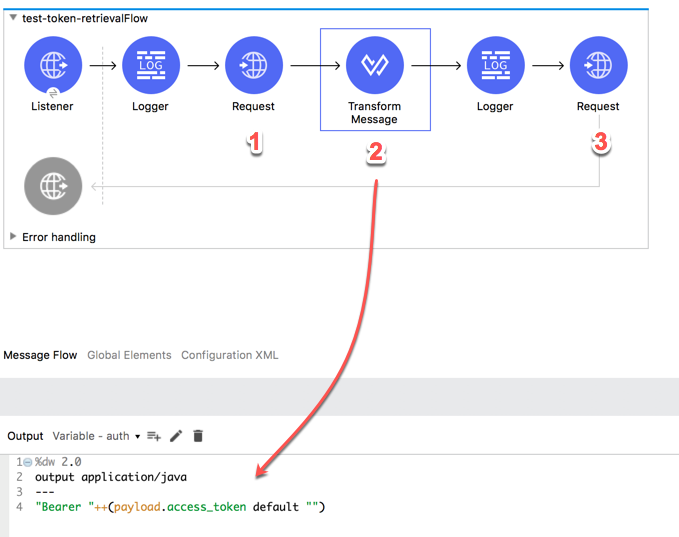Select the Listener node icon
679x537 pixels.
point(53,66)
